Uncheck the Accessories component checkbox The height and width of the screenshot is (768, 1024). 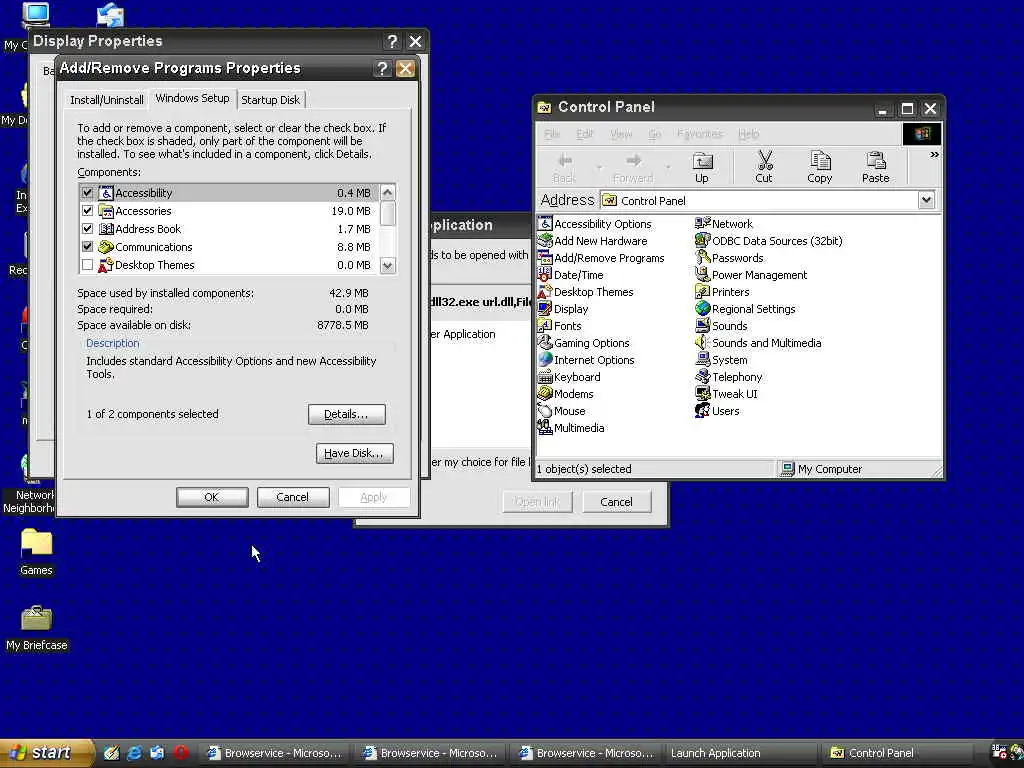pos(88,211)
